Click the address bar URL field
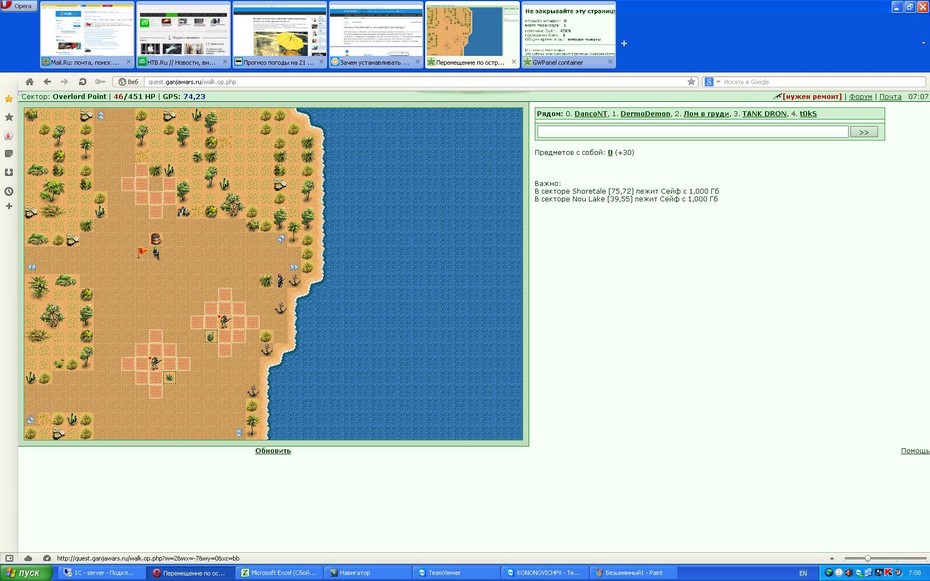930x581 pixels. point(415,82)
